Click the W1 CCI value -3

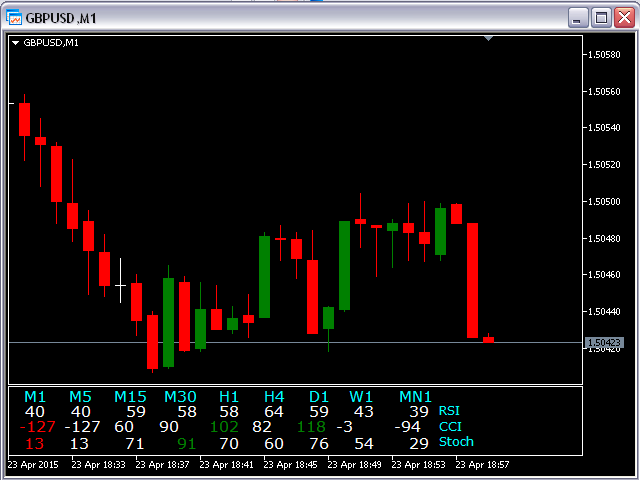tap(344, 427)
